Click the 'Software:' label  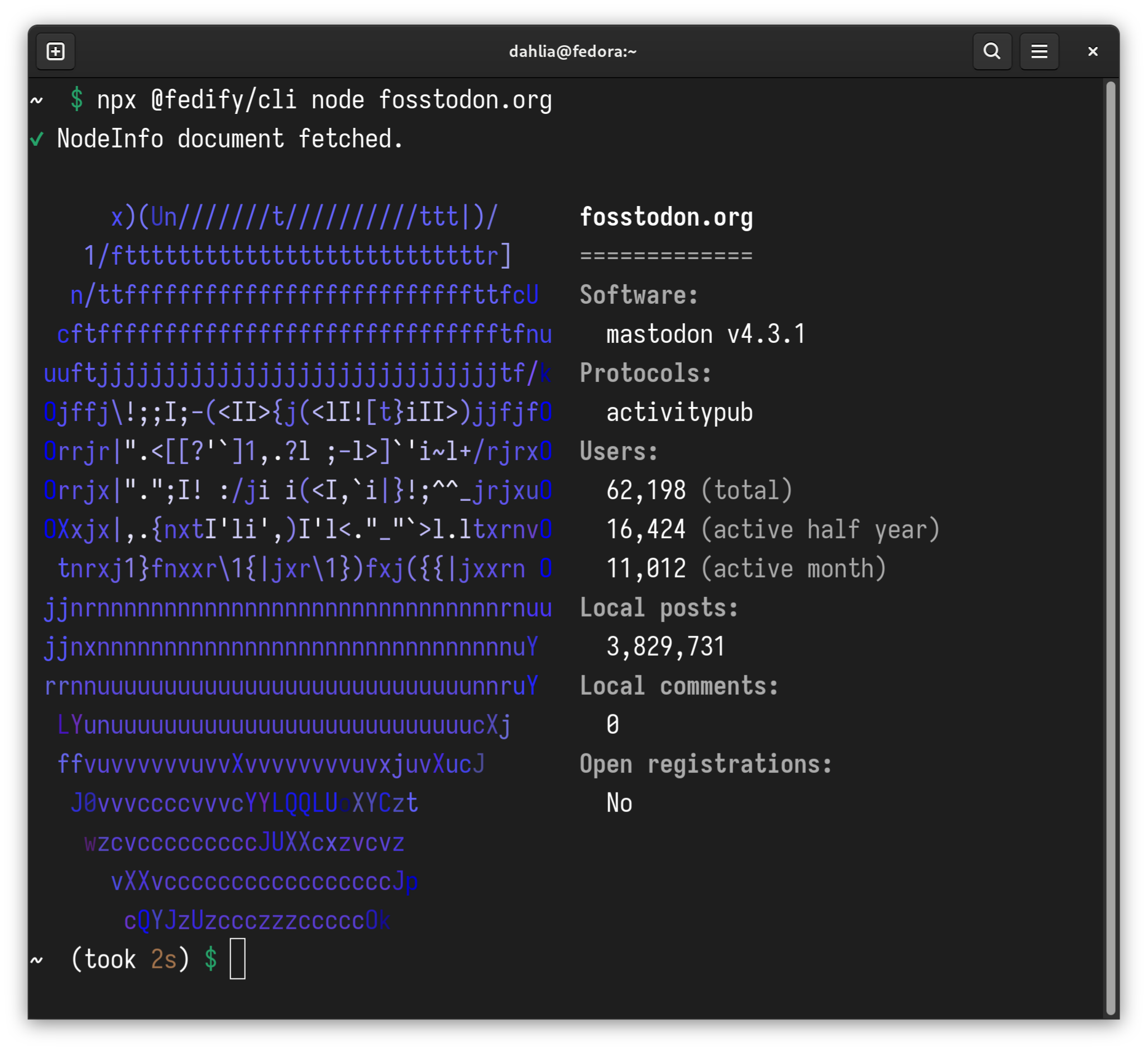(x=639, y=295)
